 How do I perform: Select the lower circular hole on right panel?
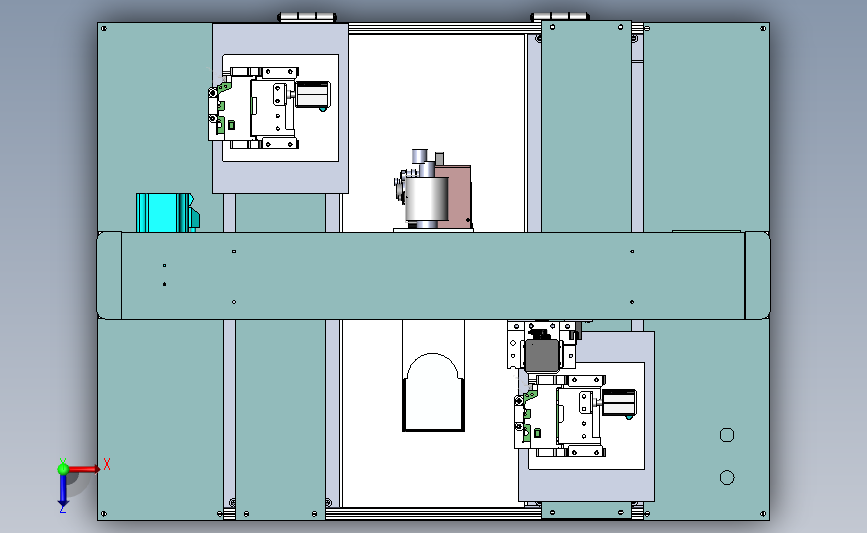click(727, 478)
